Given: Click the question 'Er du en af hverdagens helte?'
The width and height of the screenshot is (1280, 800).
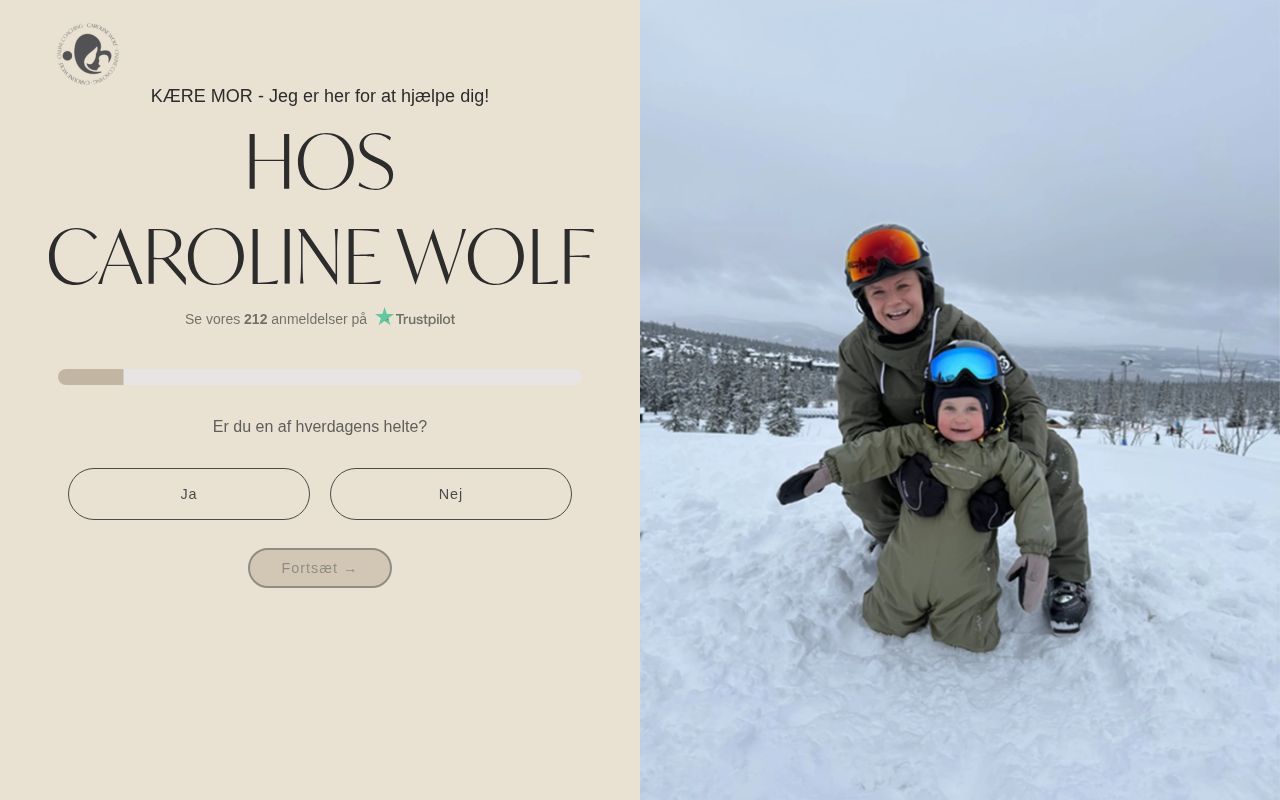Looking at the screenshot, I should (x=320, y=427).
